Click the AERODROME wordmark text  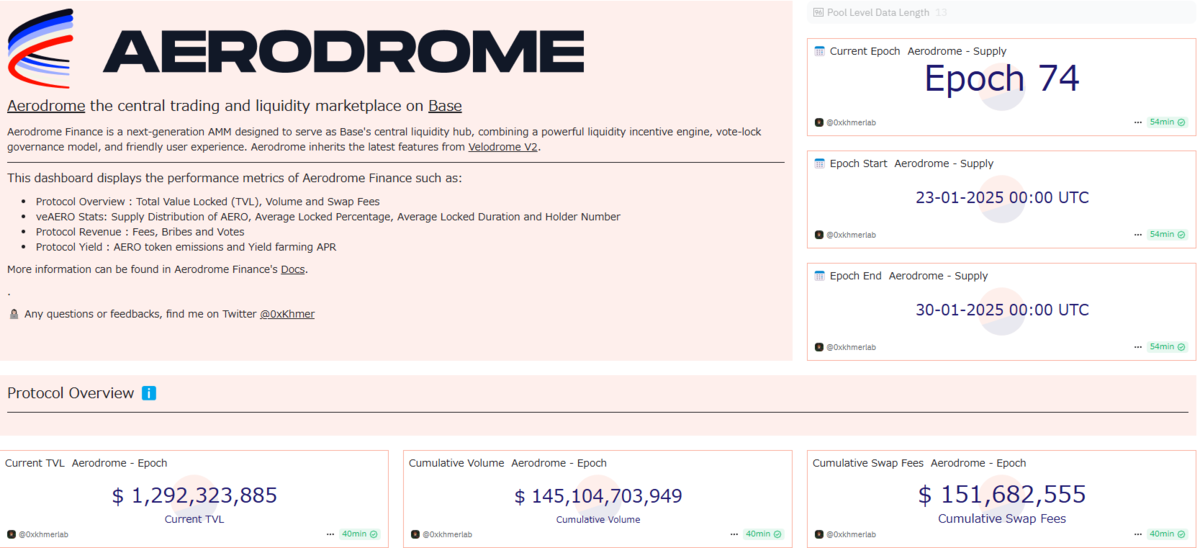(x=343, y=50)
